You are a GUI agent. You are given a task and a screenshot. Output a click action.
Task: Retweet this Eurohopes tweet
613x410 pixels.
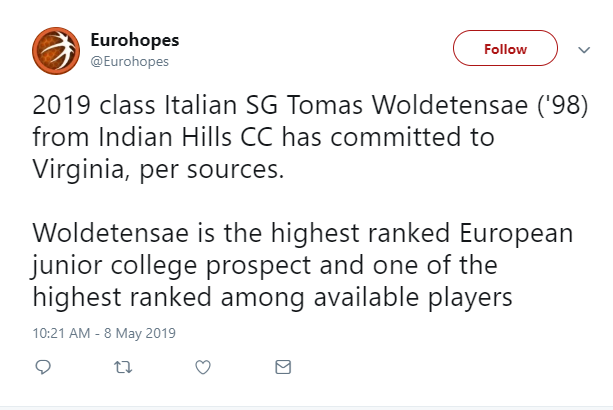[x=123, y=367]
